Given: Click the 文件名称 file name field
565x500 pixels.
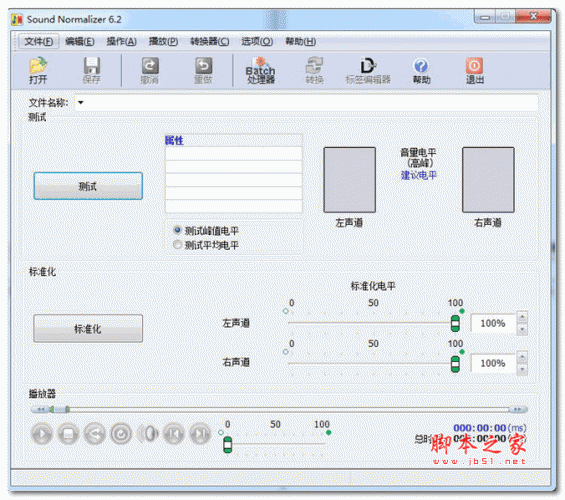Looking at the screenshot, I should [x=306, y=103].
